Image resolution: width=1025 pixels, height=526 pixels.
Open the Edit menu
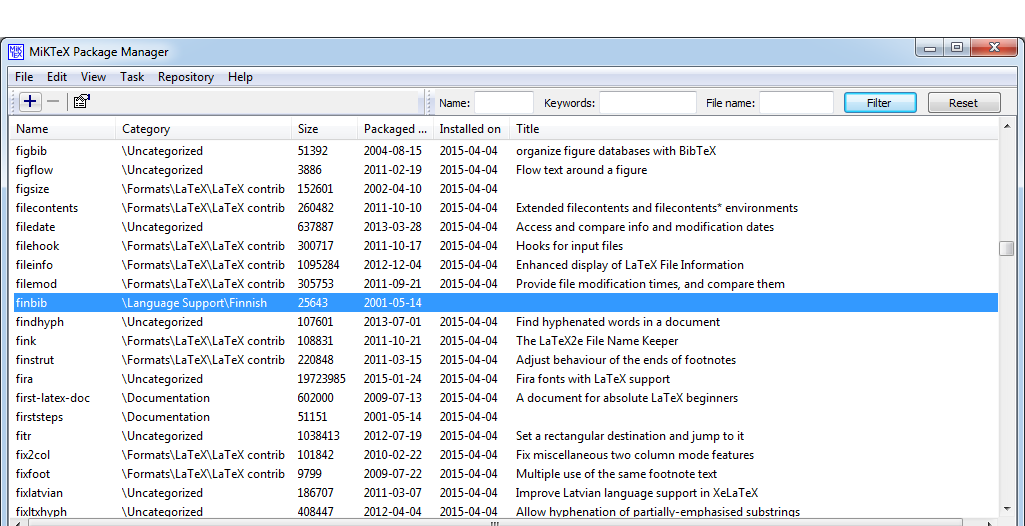pyautogui.click(x=57, y=77)
